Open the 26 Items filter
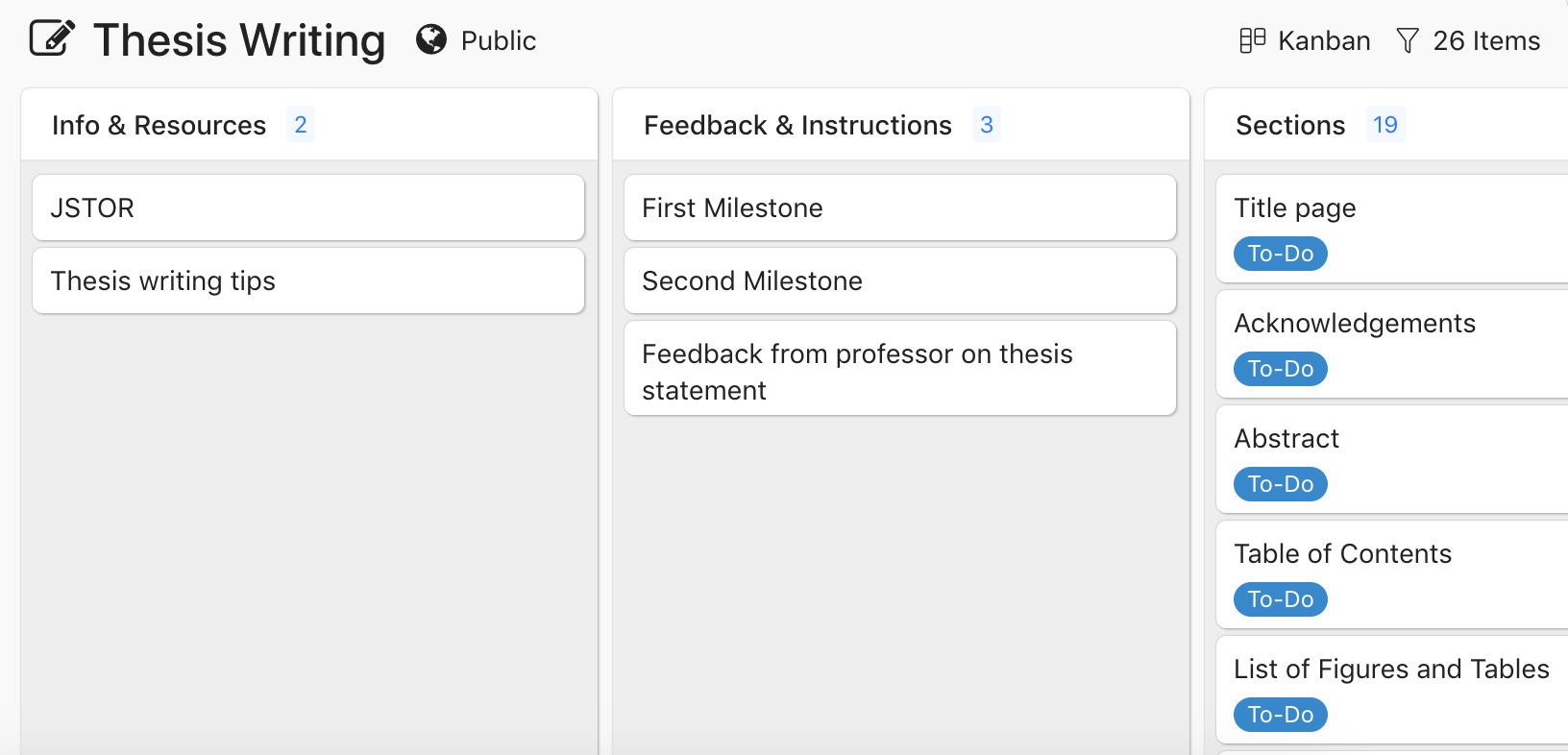 1486,40
